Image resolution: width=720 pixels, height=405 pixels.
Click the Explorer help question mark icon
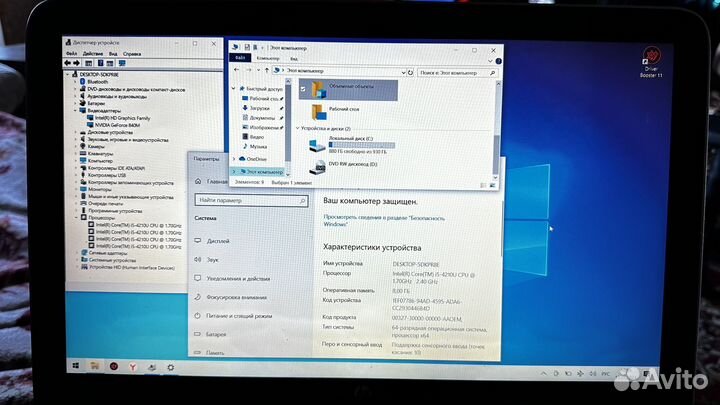tap(498, 61)
